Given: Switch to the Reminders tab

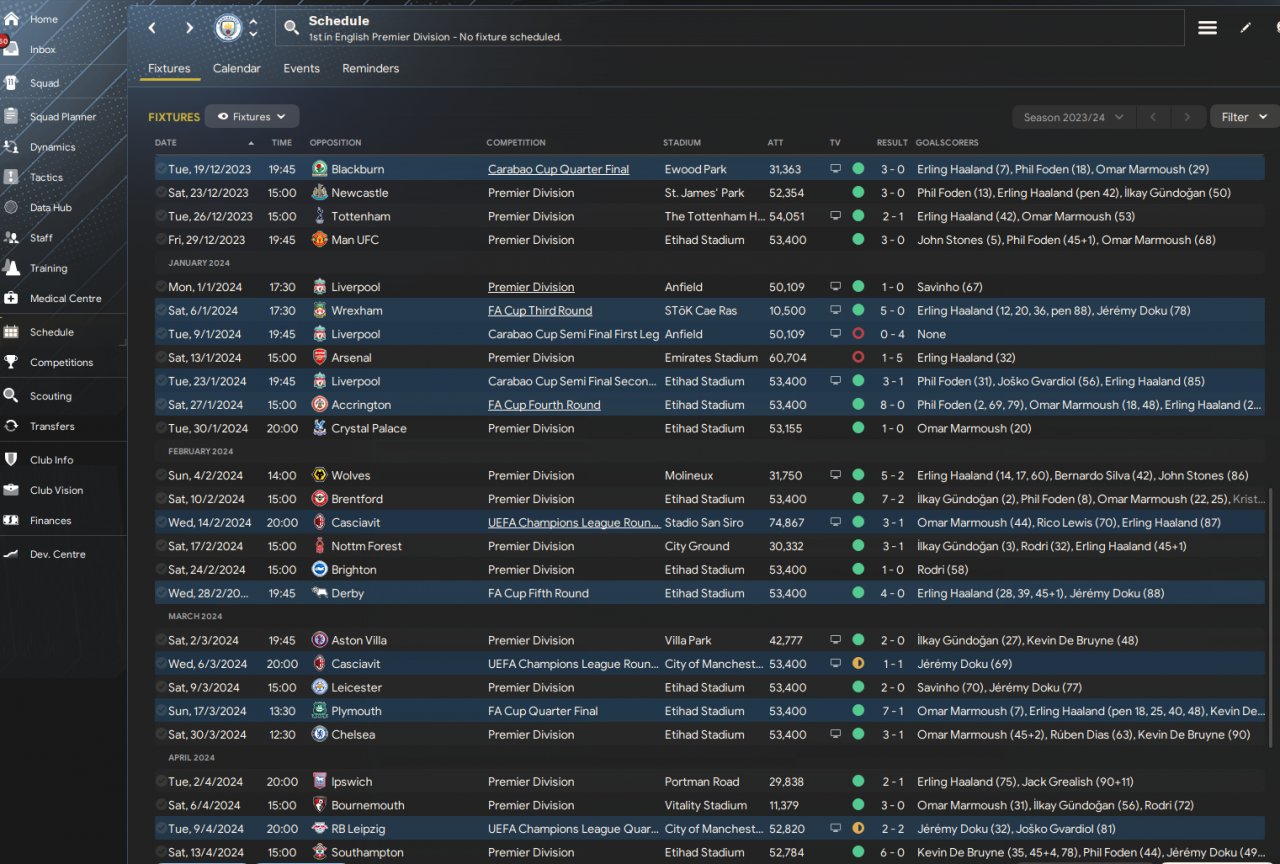Looking at the screenshot, I should [x=371, y=69].
